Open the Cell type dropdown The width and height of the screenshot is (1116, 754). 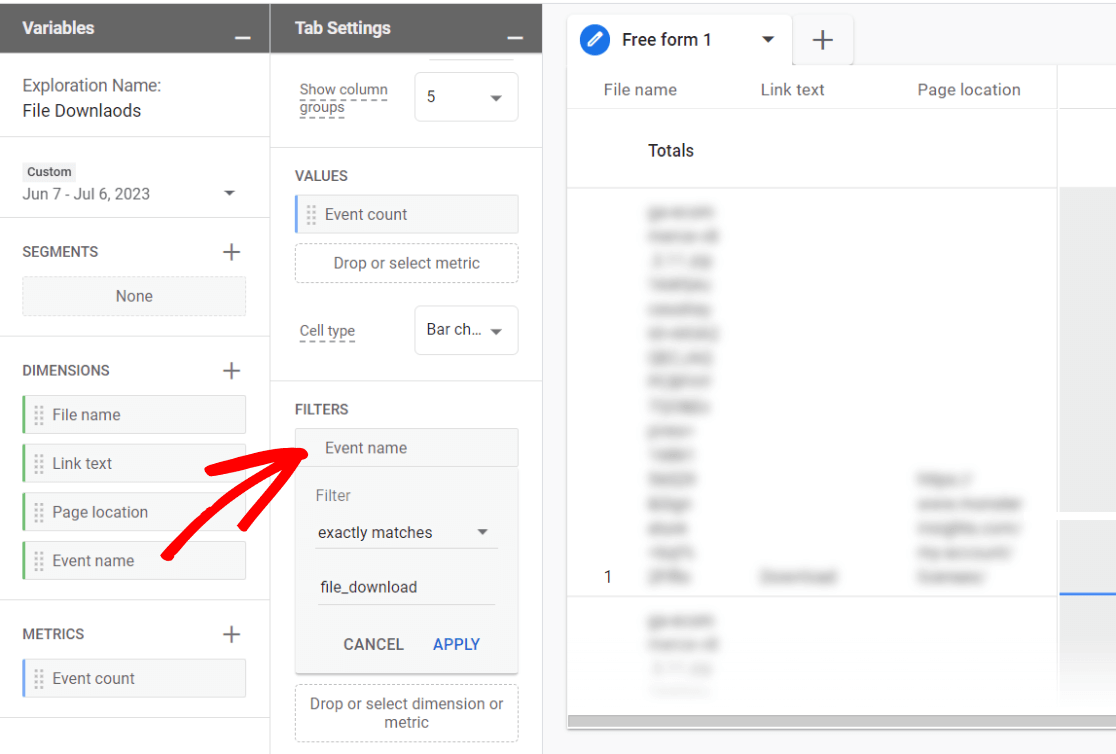(466, 330)
